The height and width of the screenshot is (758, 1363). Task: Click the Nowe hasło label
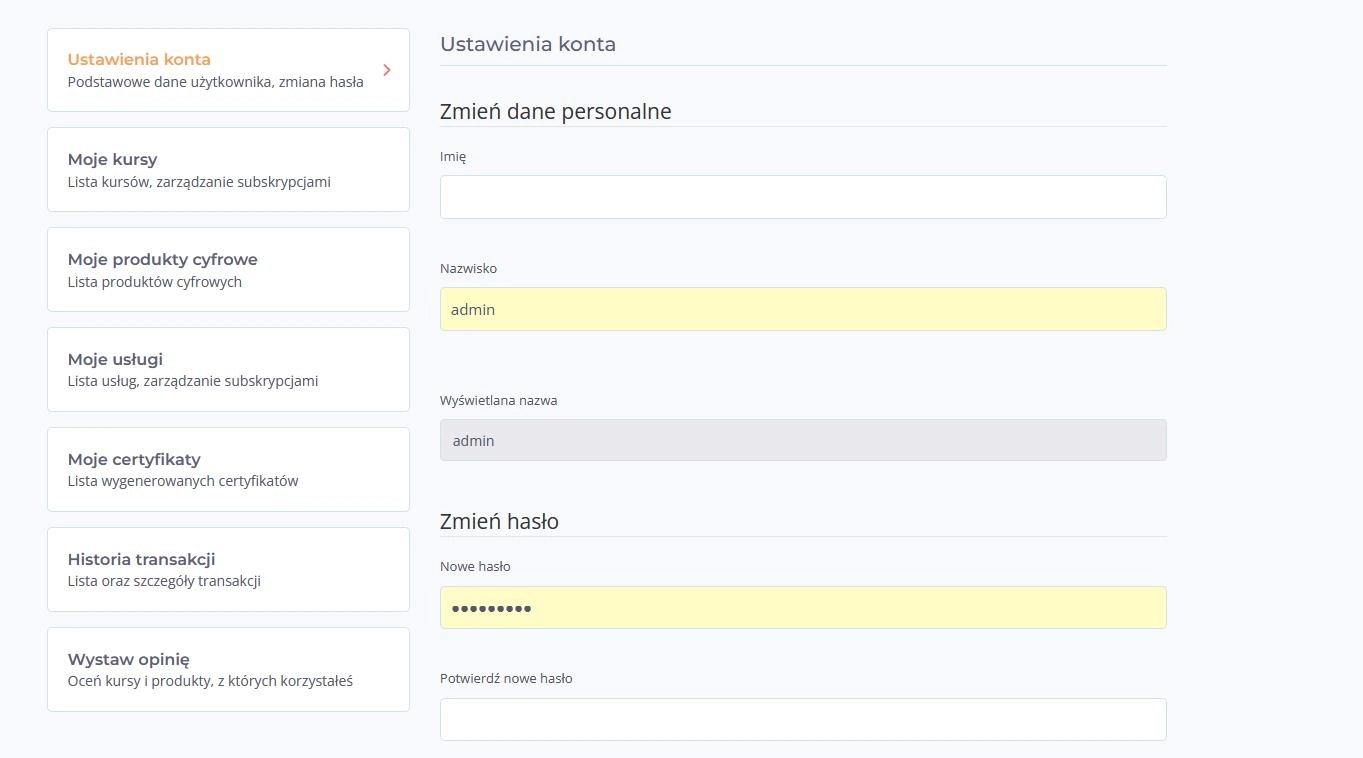click(x=475, y=566)
